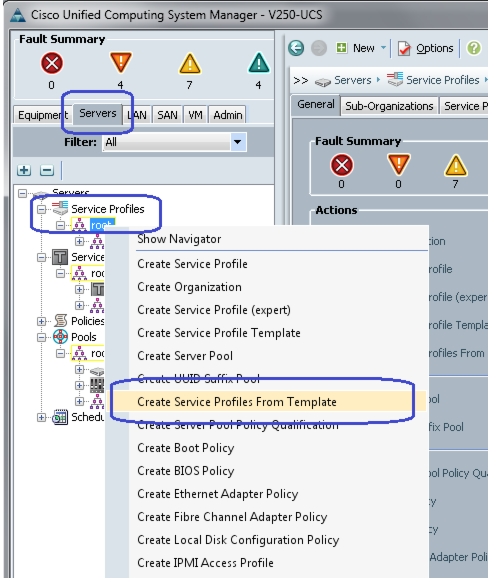Switch to the VM tab
This screenshot has height=582, width=499.
[195, 115]
